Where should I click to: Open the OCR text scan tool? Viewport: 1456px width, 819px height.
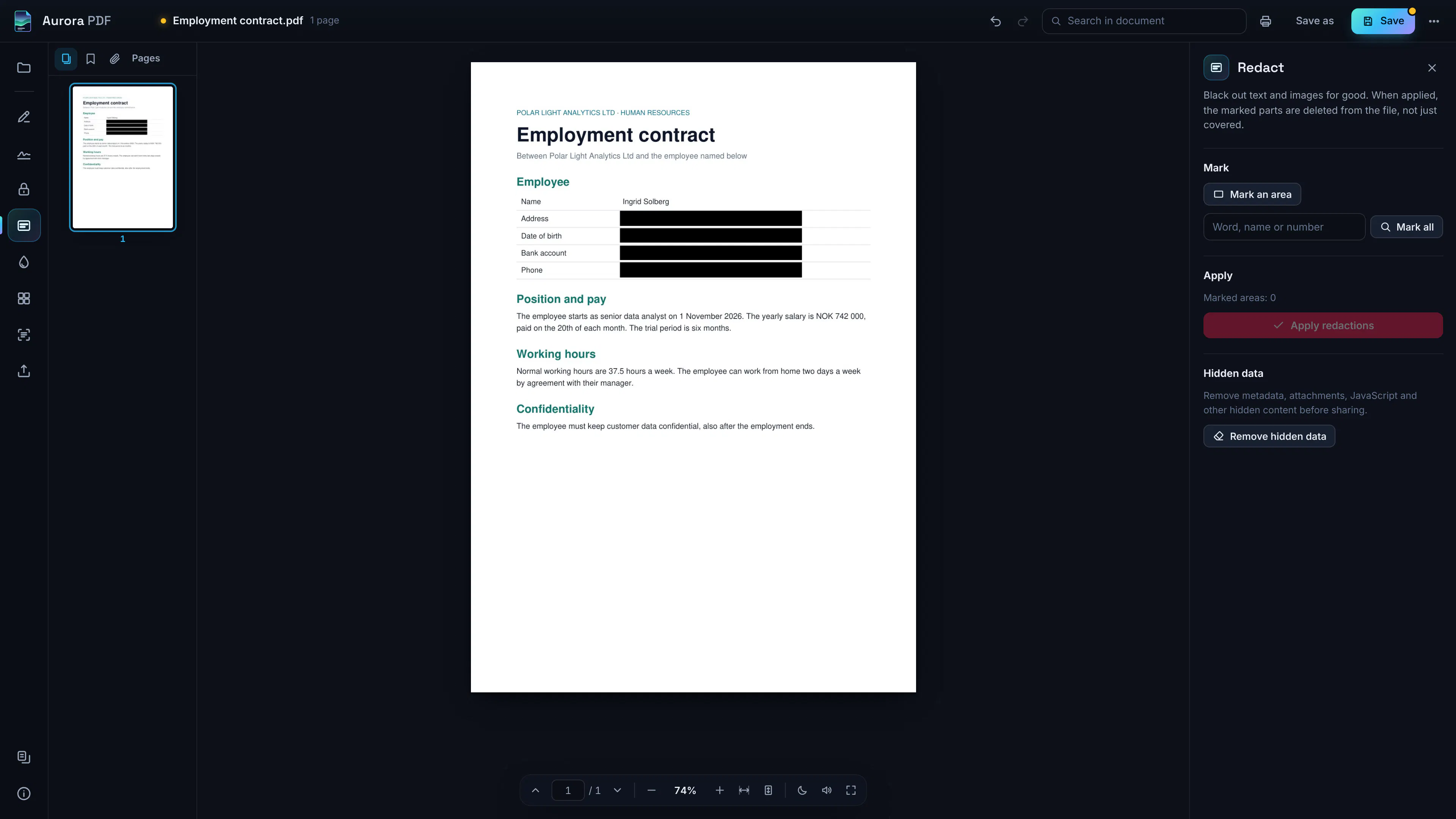tap(24, 334)
